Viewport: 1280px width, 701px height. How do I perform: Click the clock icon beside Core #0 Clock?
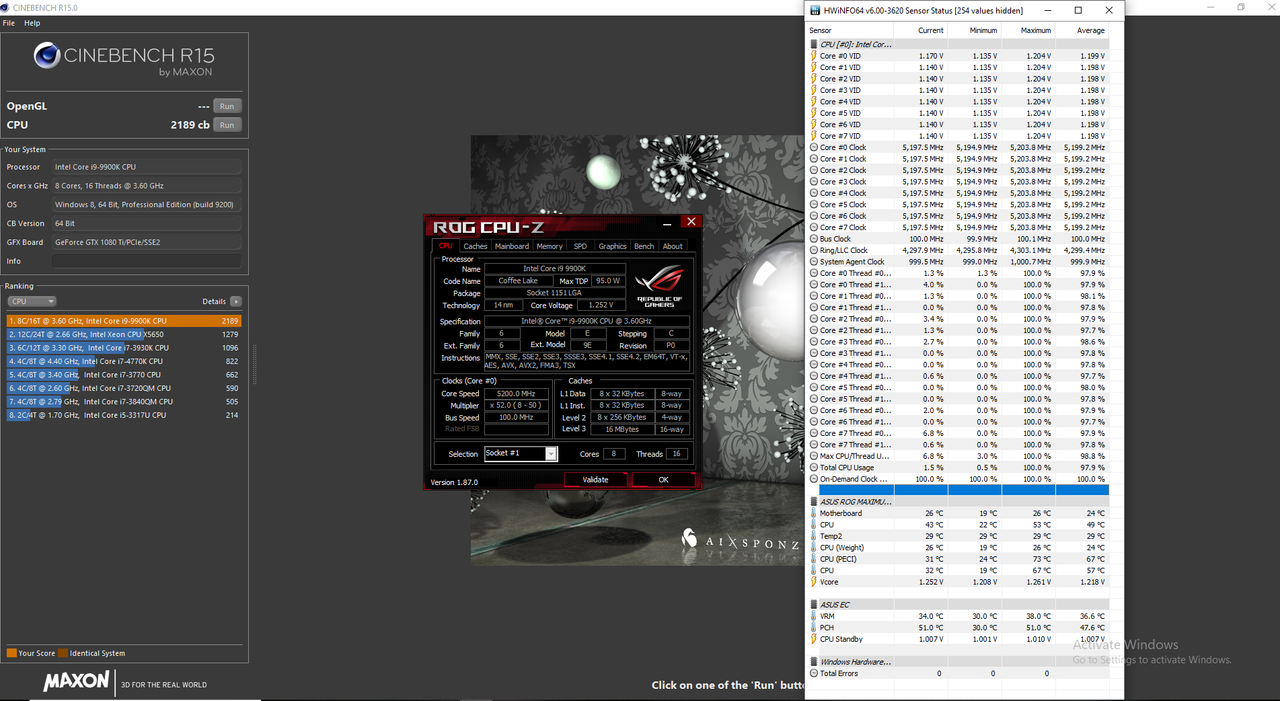pyautogui.click(x=814, y=147)
